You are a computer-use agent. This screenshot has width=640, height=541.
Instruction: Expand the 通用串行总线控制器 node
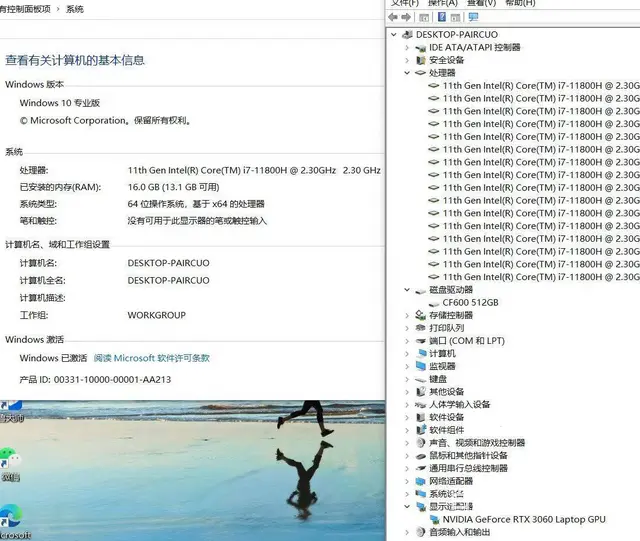point(407,468)
